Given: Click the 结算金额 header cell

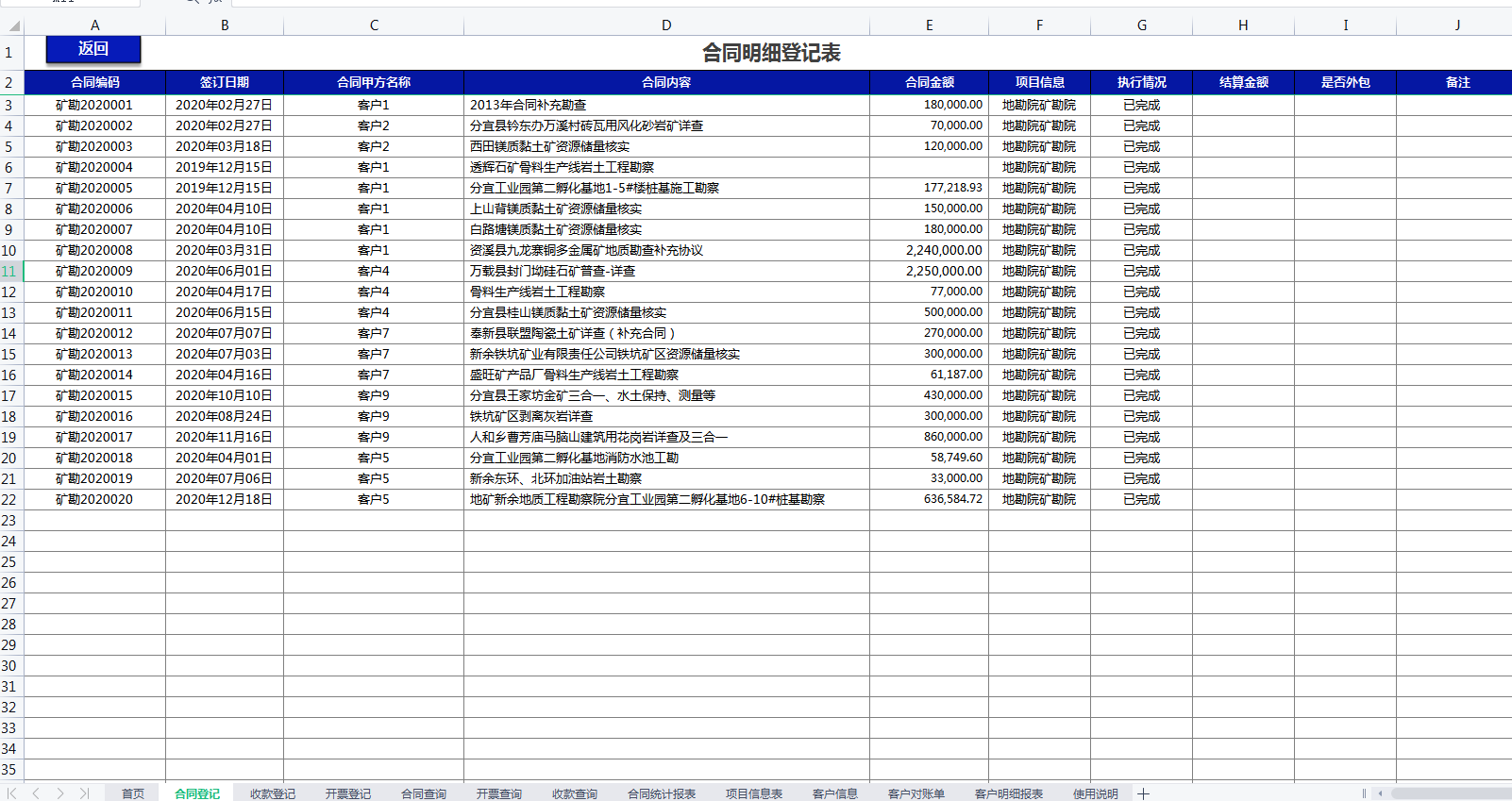Looking at the screenshot, I should (1243, 82).
